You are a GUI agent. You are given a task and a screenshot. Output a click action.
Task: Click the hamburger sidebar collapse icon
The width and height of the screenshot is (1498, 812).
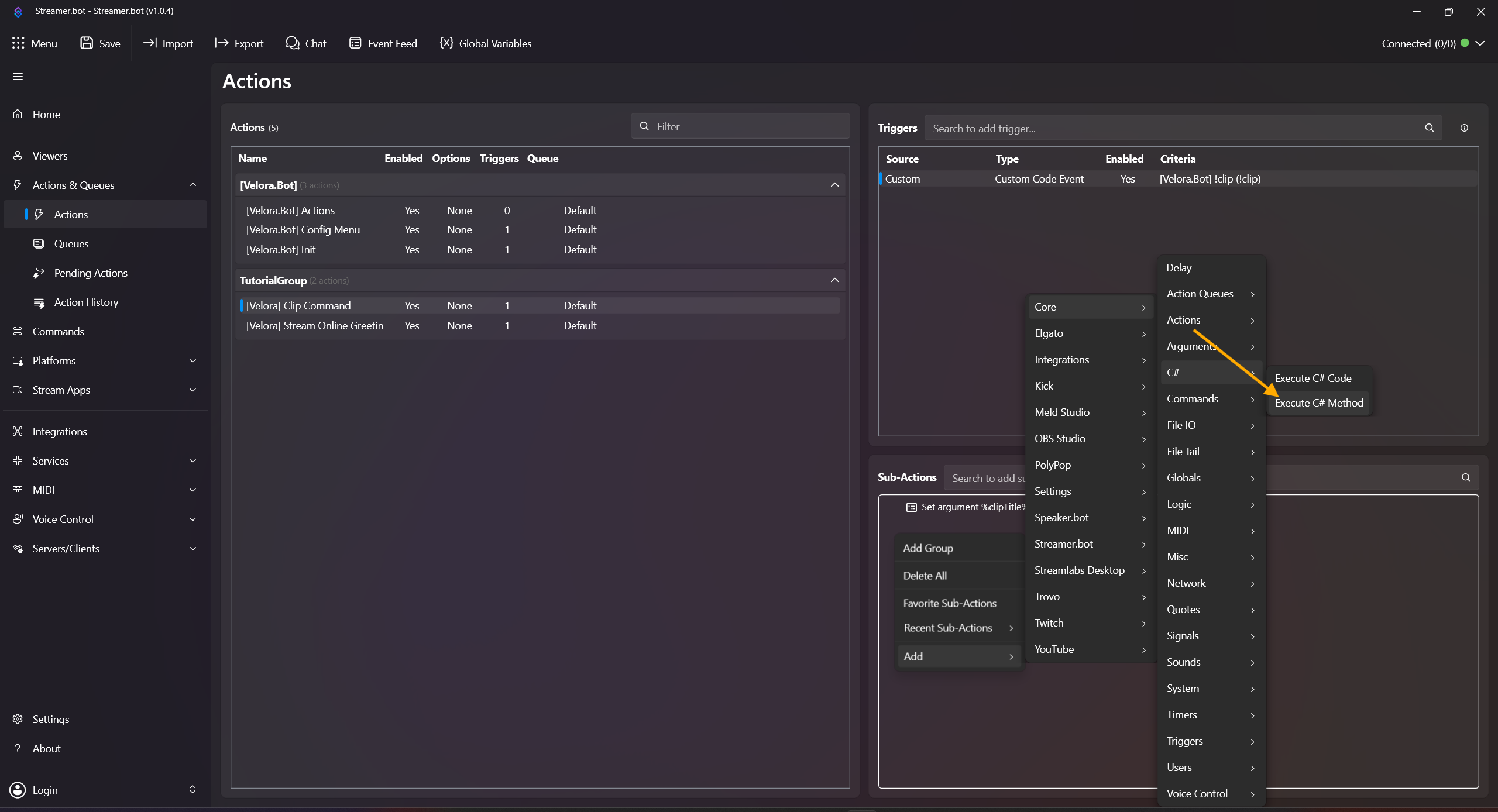click(18, 77)
